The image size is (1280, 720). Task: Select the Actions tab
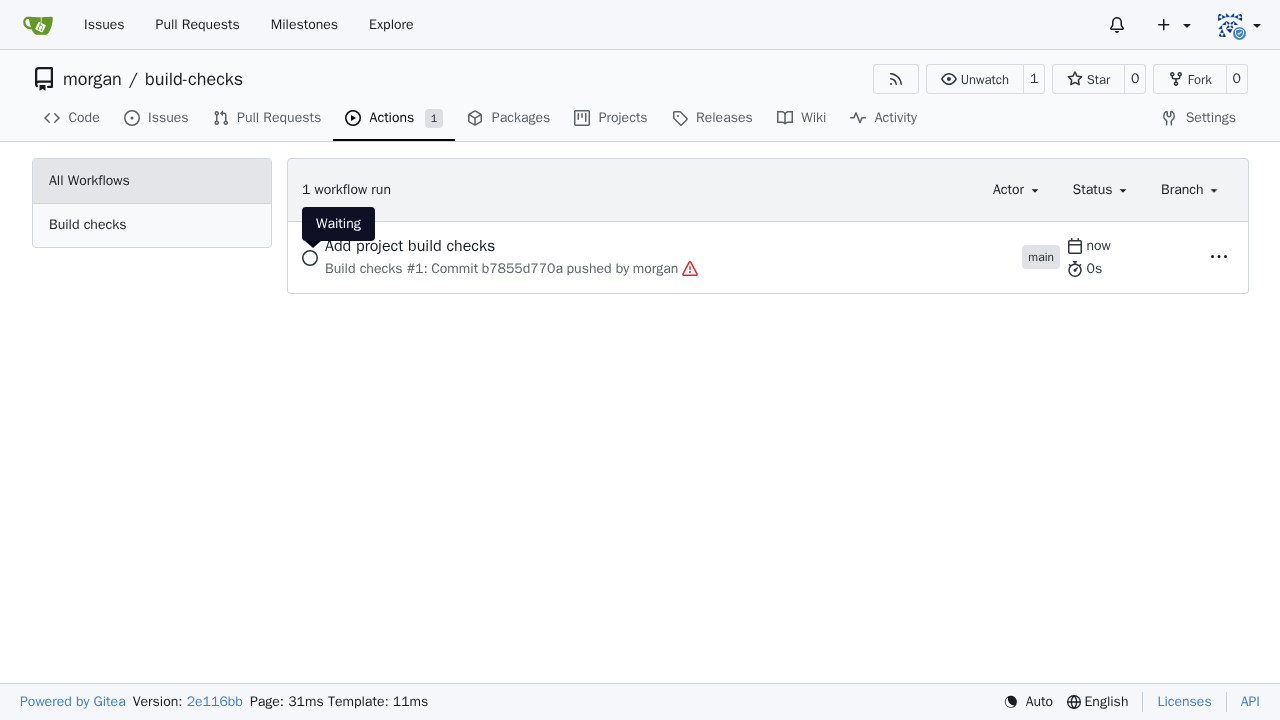pos(394,118)
